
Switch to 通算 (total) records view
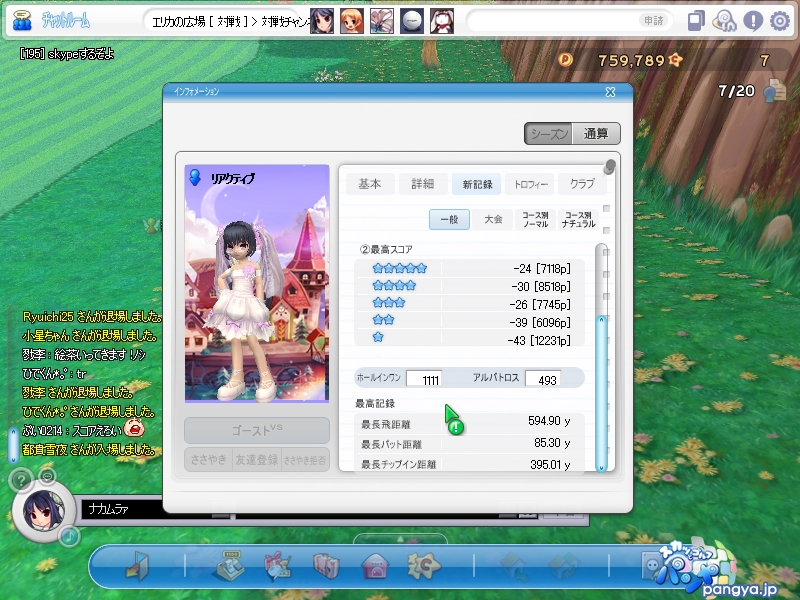[x=597, y=134]
